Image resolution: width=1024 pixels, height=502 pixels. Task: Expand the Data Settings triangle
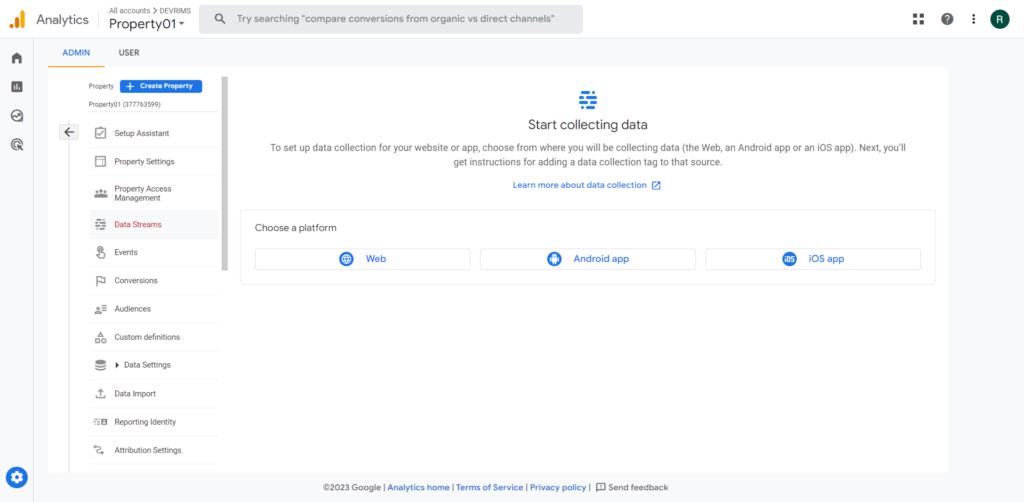(117, 366)
